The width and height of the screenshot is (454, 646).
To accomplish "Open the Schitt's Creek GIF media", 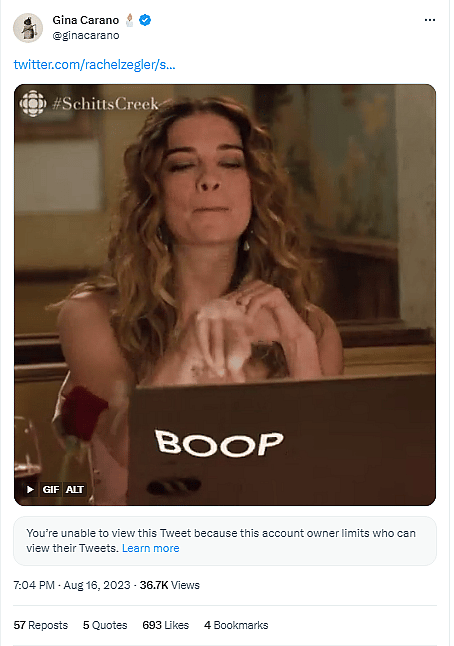I will [225, 295].
